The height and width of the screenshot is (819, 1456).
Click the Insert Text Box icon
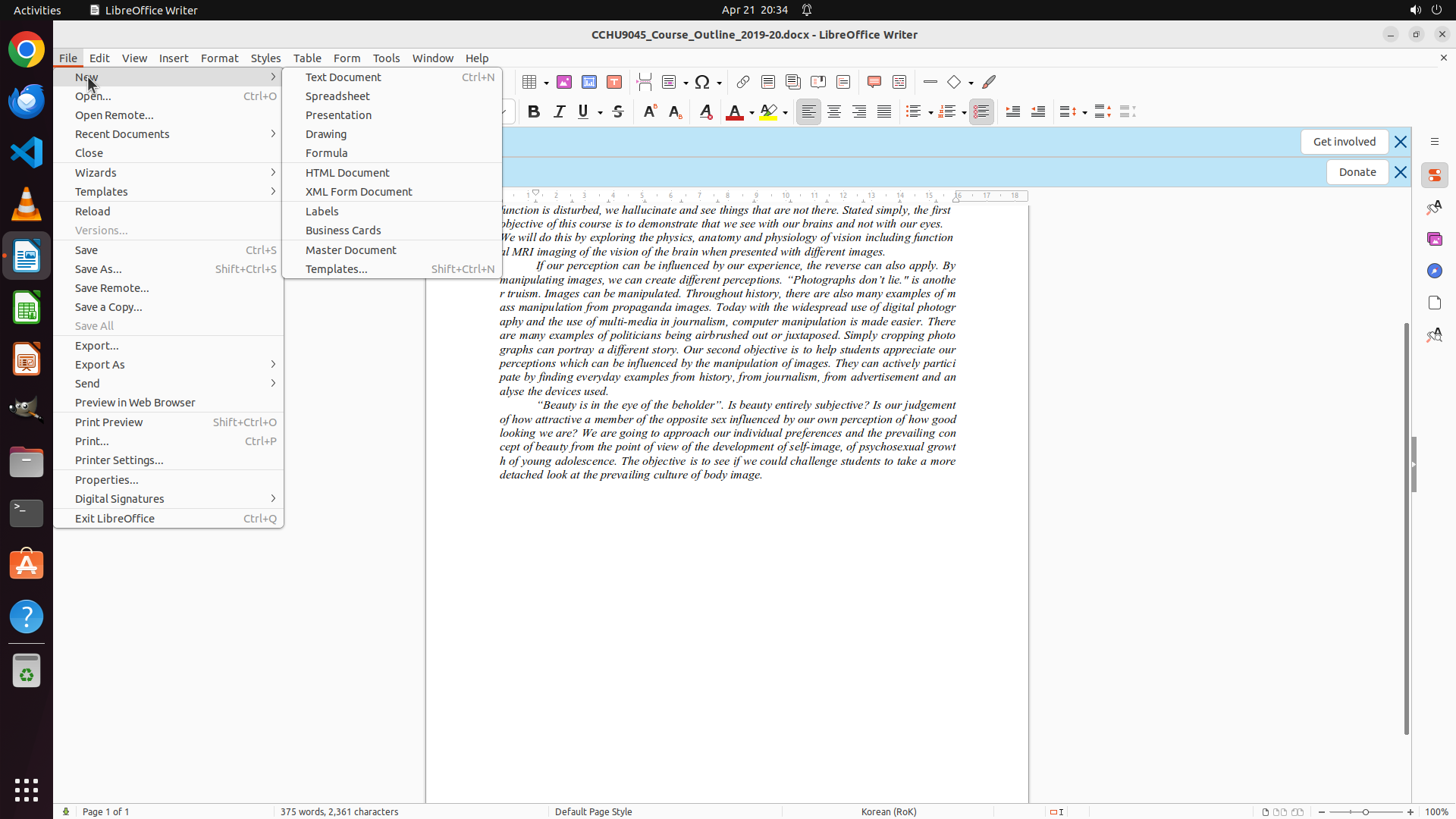coord(614,82)
